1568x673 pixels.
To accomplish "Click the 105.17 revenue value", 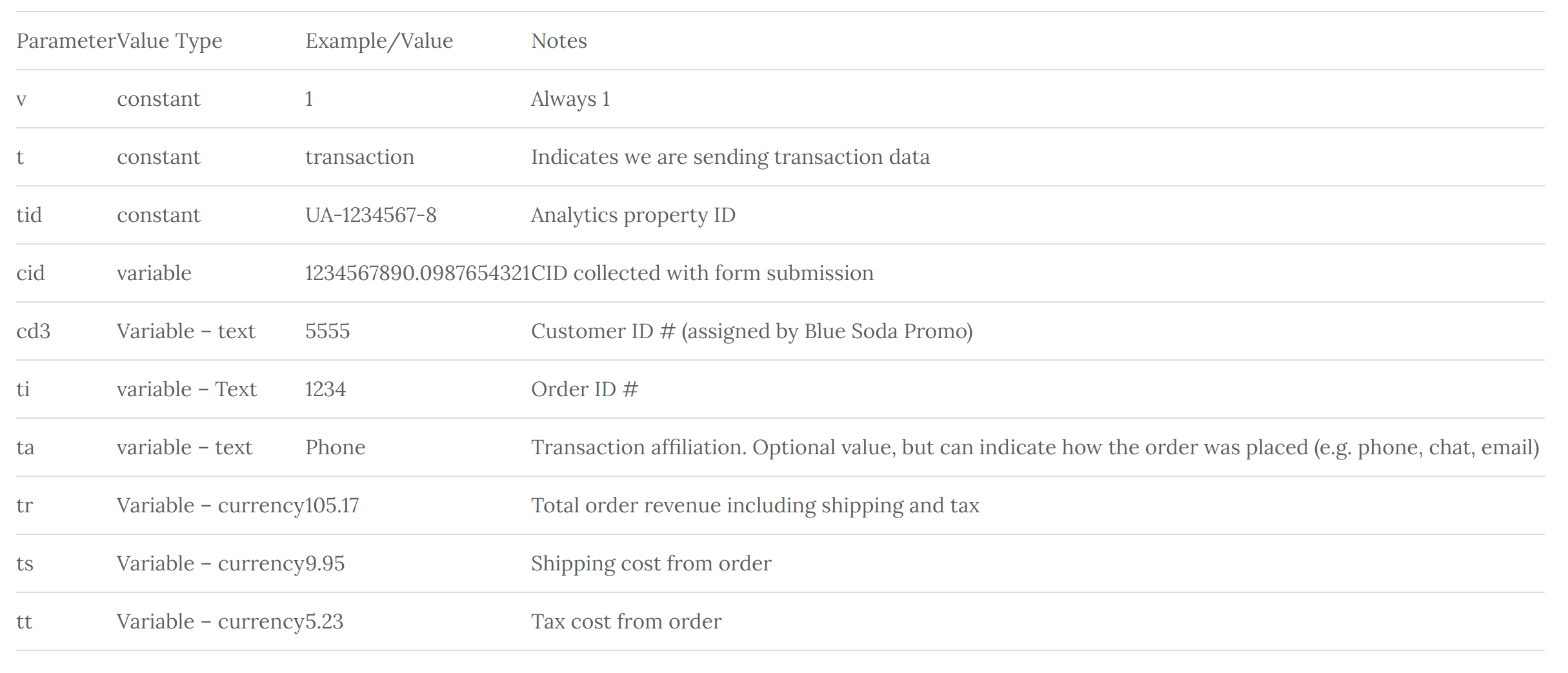I will pos(332,505).
